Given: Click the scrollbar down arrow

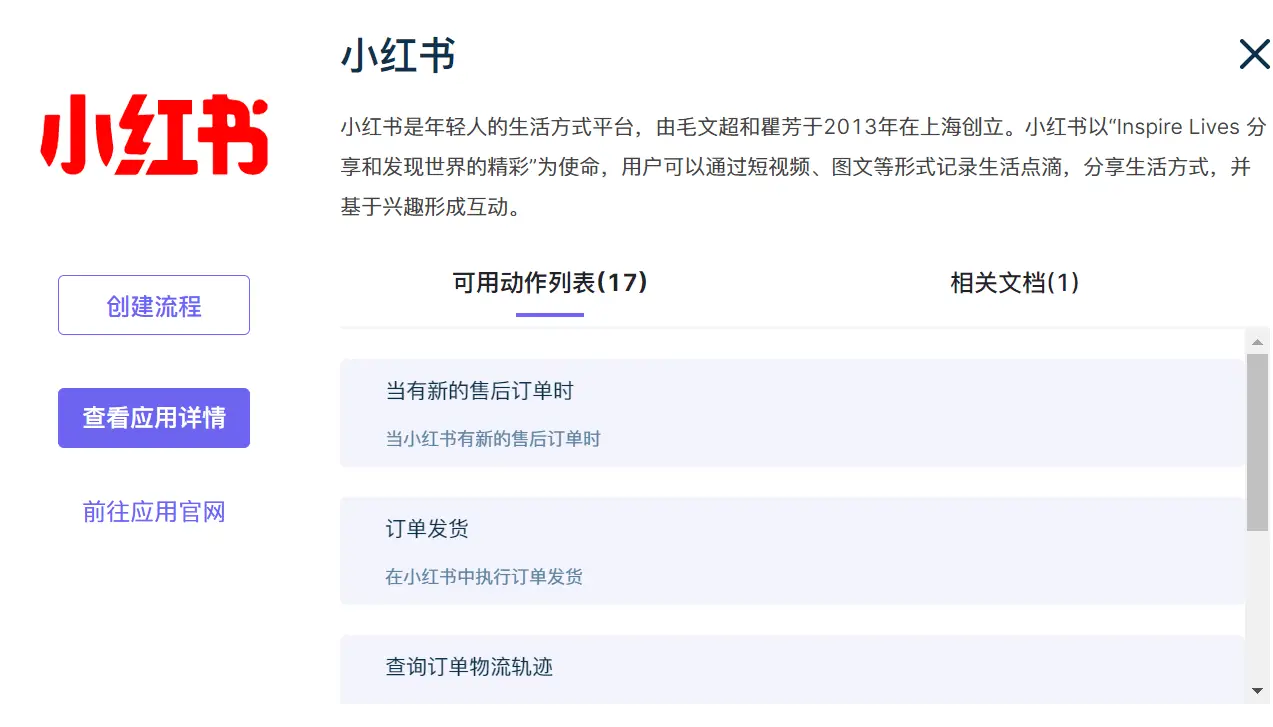Looking at the screenshot, I should pyautogui.click(x=1257, y=691).
